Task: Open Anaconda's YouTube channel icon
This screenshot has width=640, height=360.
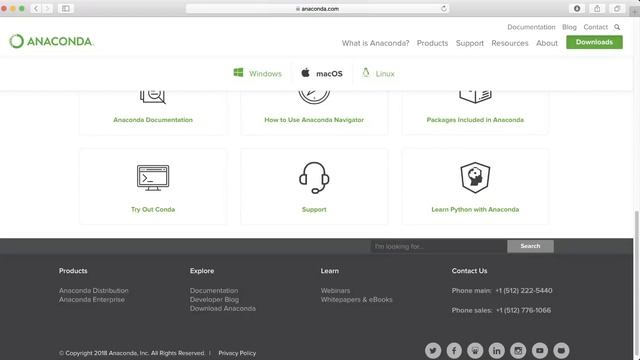Action: click(x=540, y=350)
